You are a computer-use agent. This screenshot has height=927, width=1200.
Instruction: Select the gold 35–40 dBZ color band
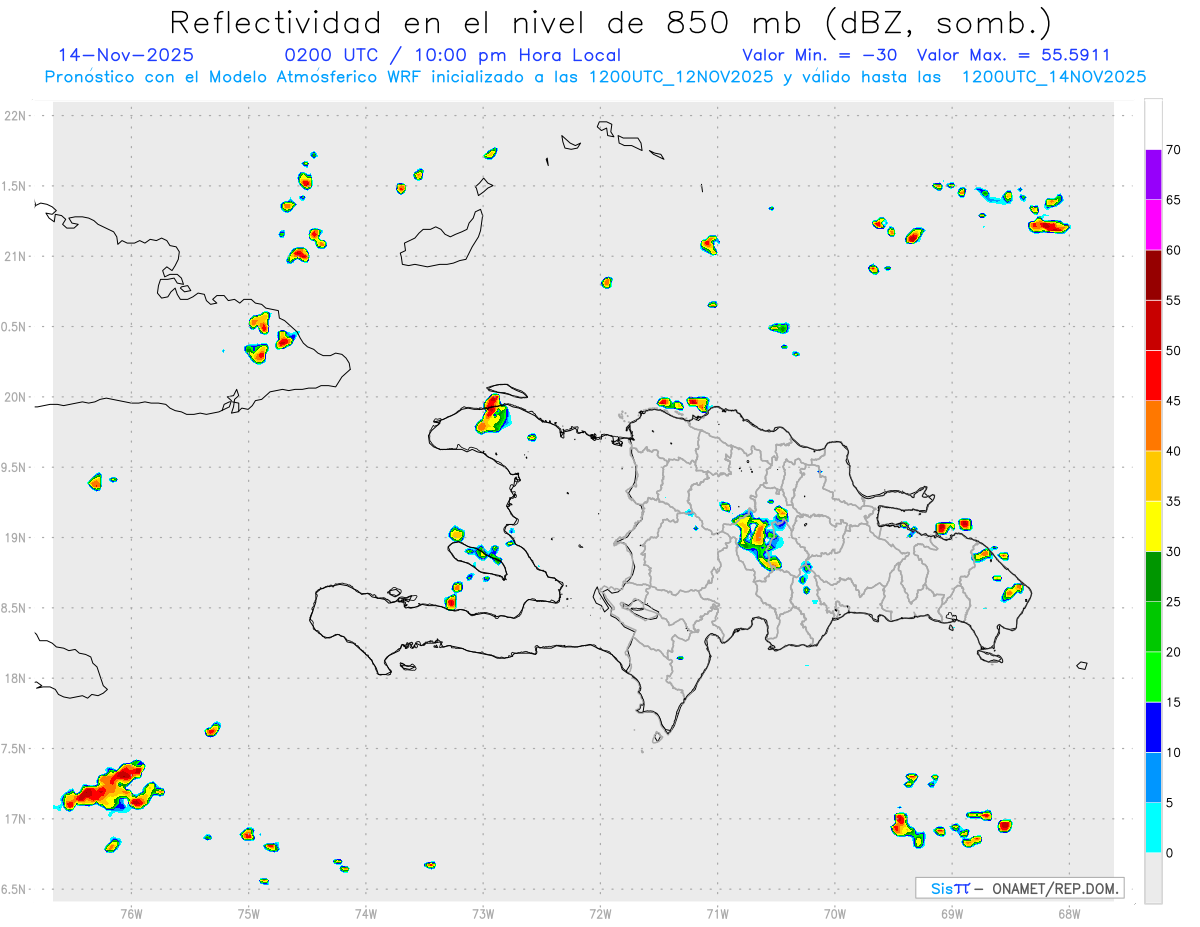(1153, 476)
